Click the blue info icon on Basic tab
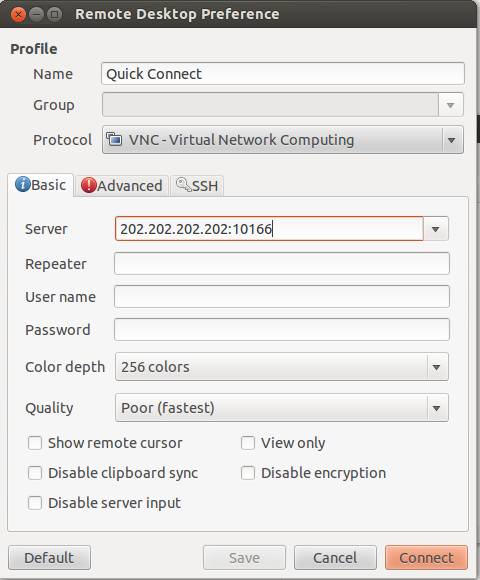The width and height of the screenshot is (480, 580). [23, 184]
